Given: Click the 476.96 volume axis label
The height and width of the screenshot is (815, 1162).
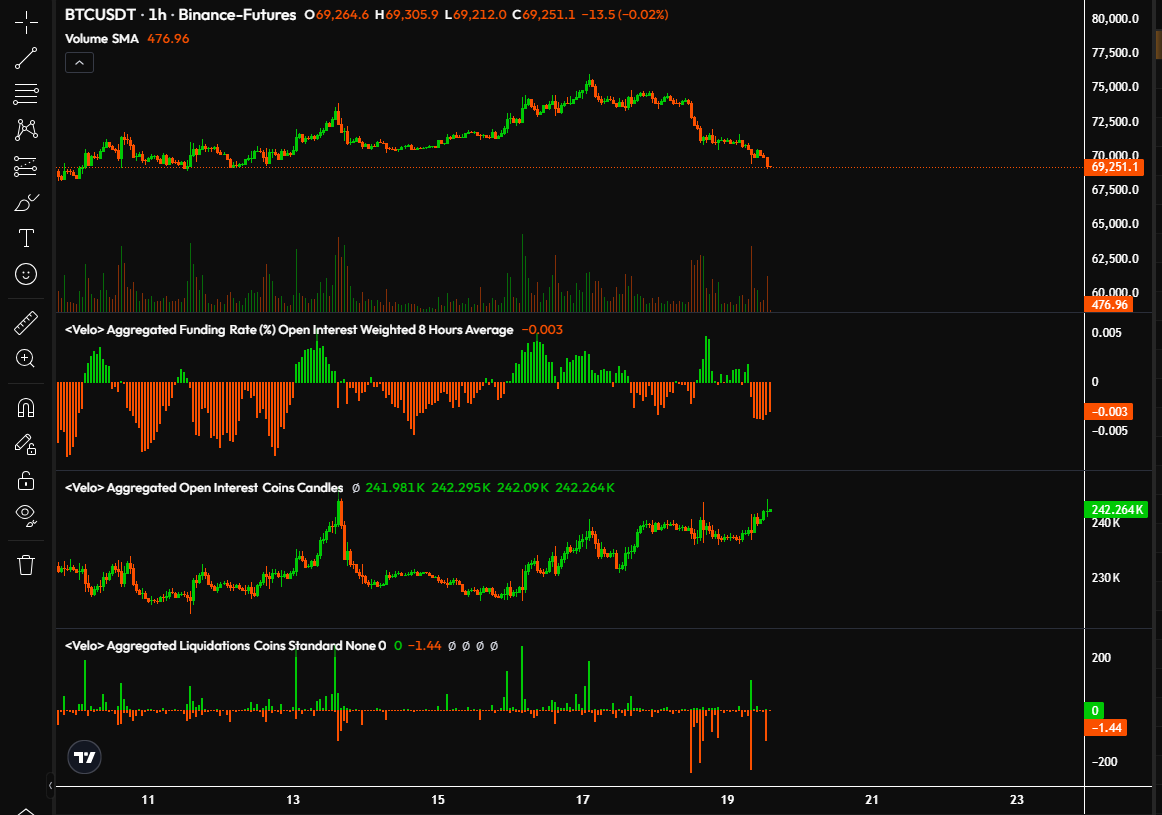Looking at the screenshot, I should tap(1109, 305).
